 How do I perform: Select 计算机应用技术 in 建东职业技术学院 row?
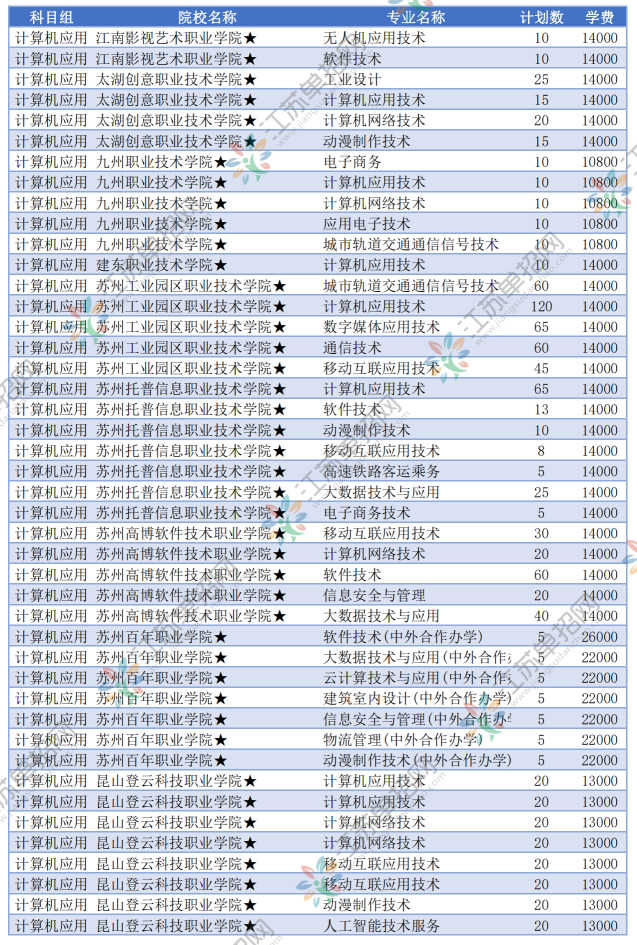[x=374, y=265]
